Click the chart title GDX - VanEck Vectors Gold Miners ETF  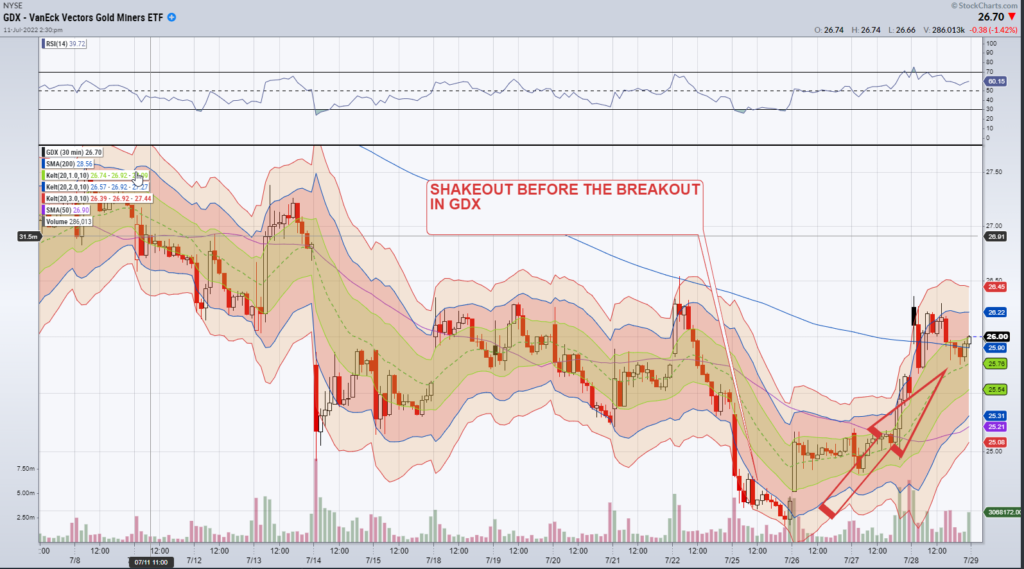click(83, 18)
